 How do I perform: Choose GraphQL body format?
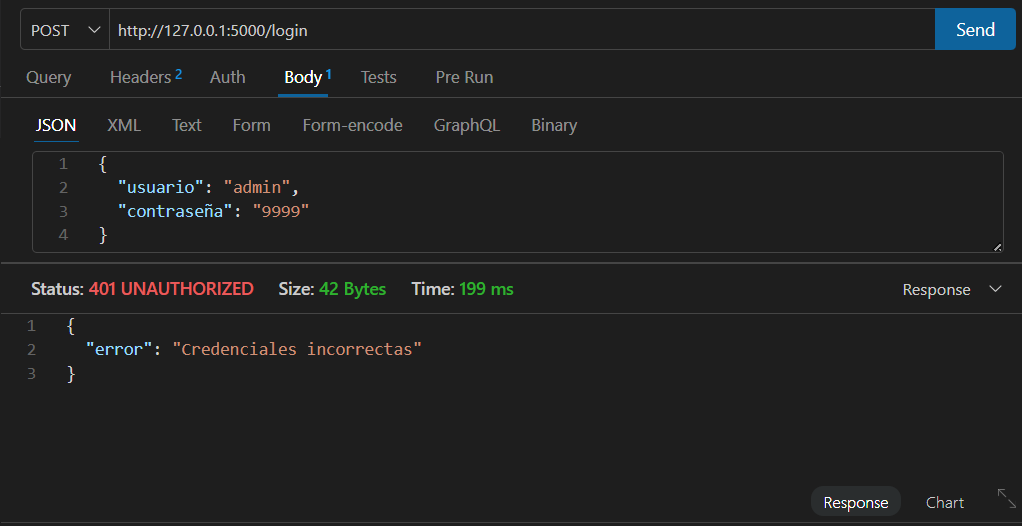(x=467, y=125)
